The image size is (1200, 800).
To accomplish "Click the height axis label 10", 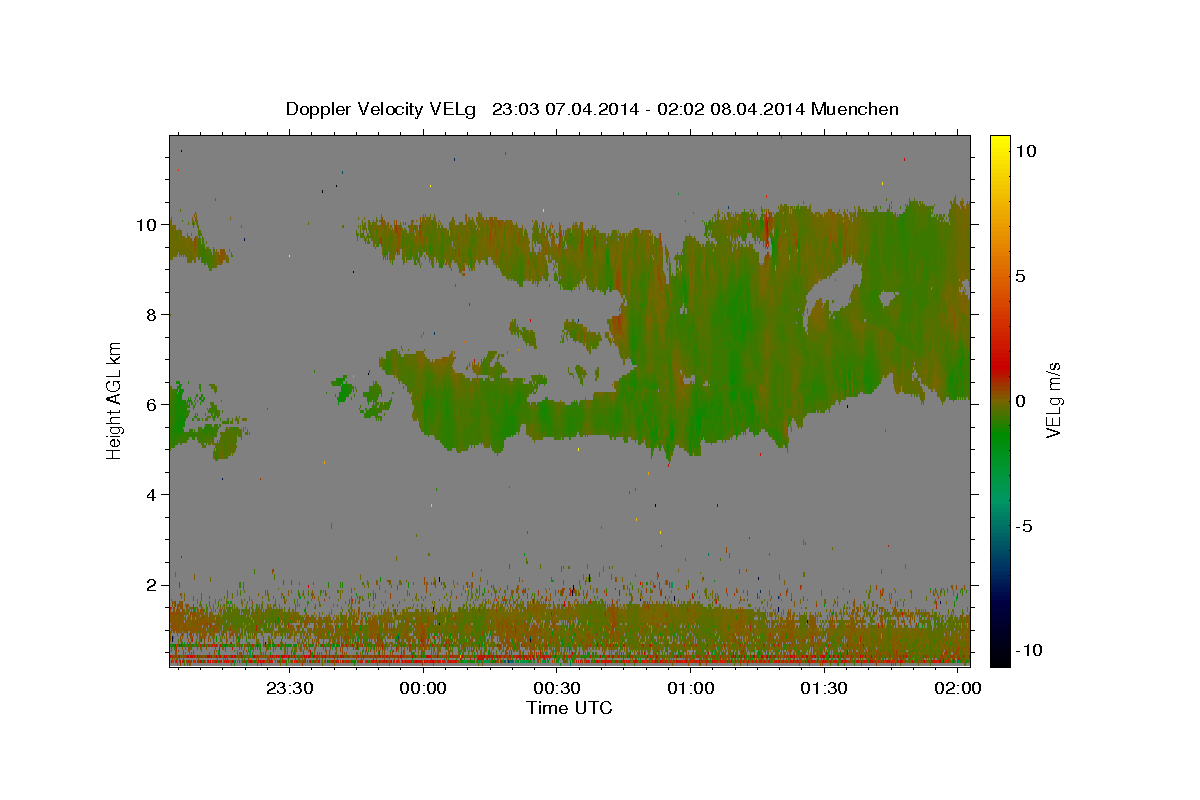I will click(x=147, y=225).
